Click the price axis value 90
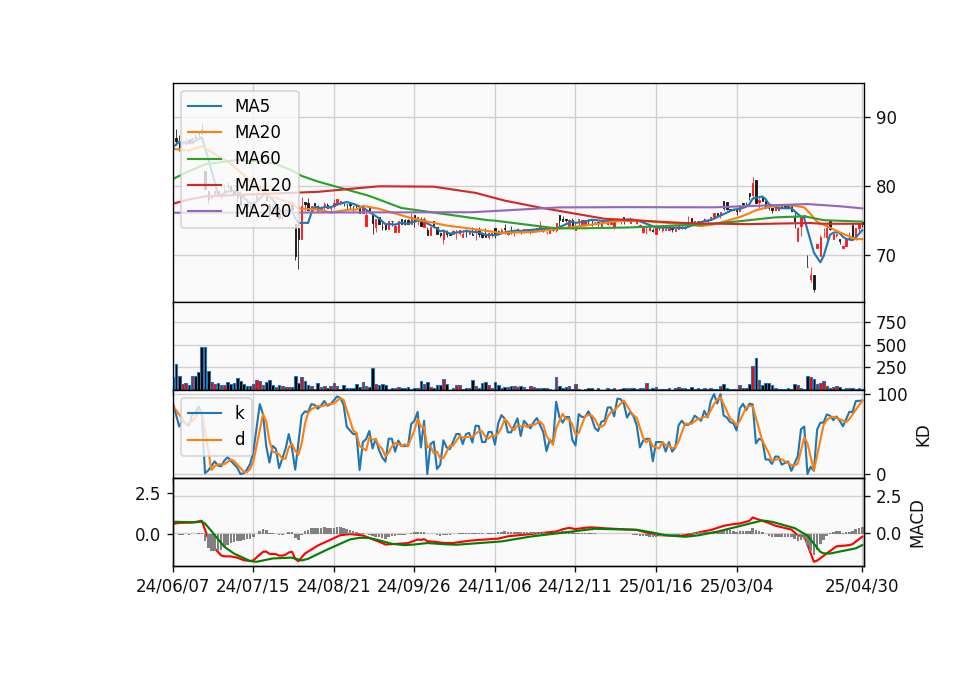The height and width of the screenshot is (690, 960). coord(886,118)
